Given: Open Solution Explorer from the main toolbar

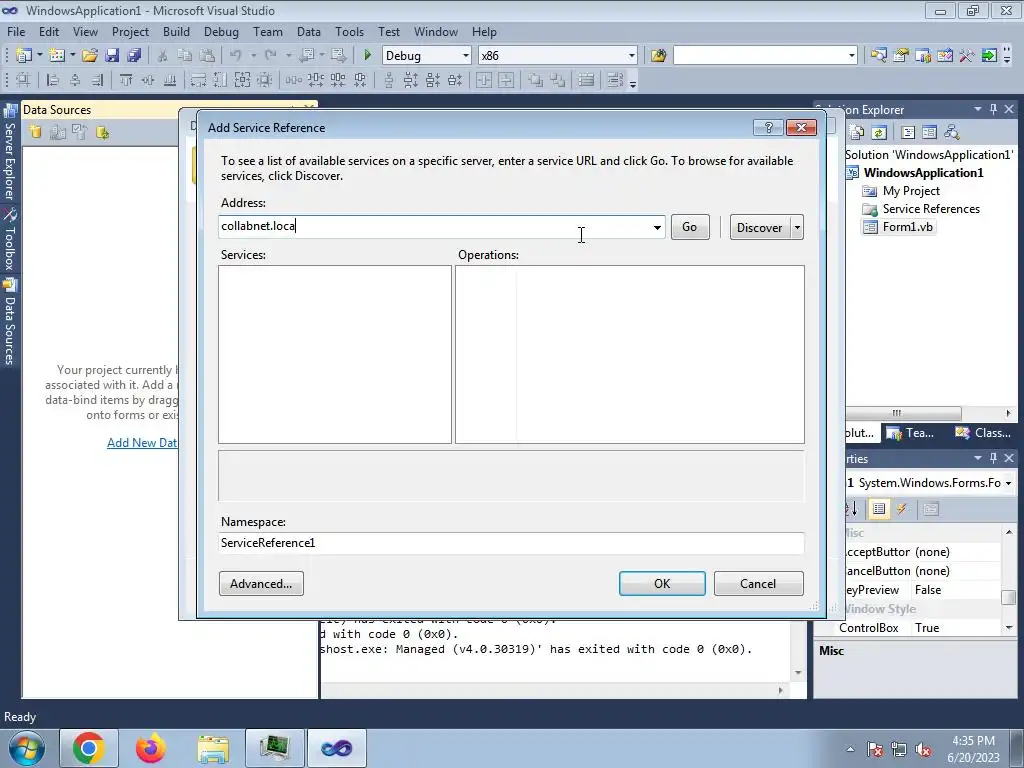Looking at the screenshot, I should pyautogui.click(x=878, y=56).
